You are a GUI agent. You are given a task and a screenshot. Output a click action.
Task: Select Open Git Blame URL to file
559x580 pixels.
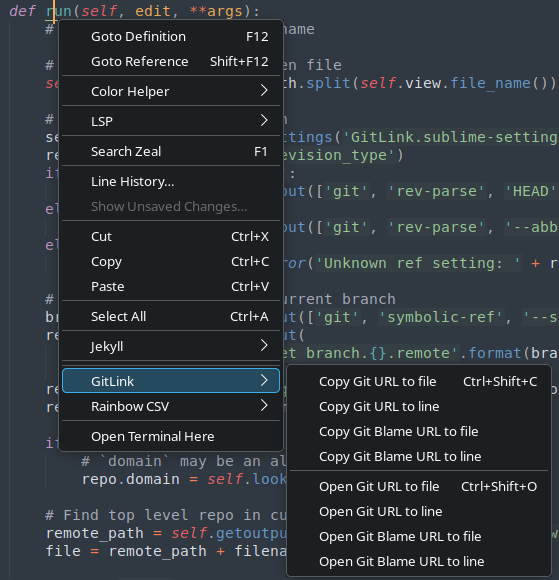point(419,537)
